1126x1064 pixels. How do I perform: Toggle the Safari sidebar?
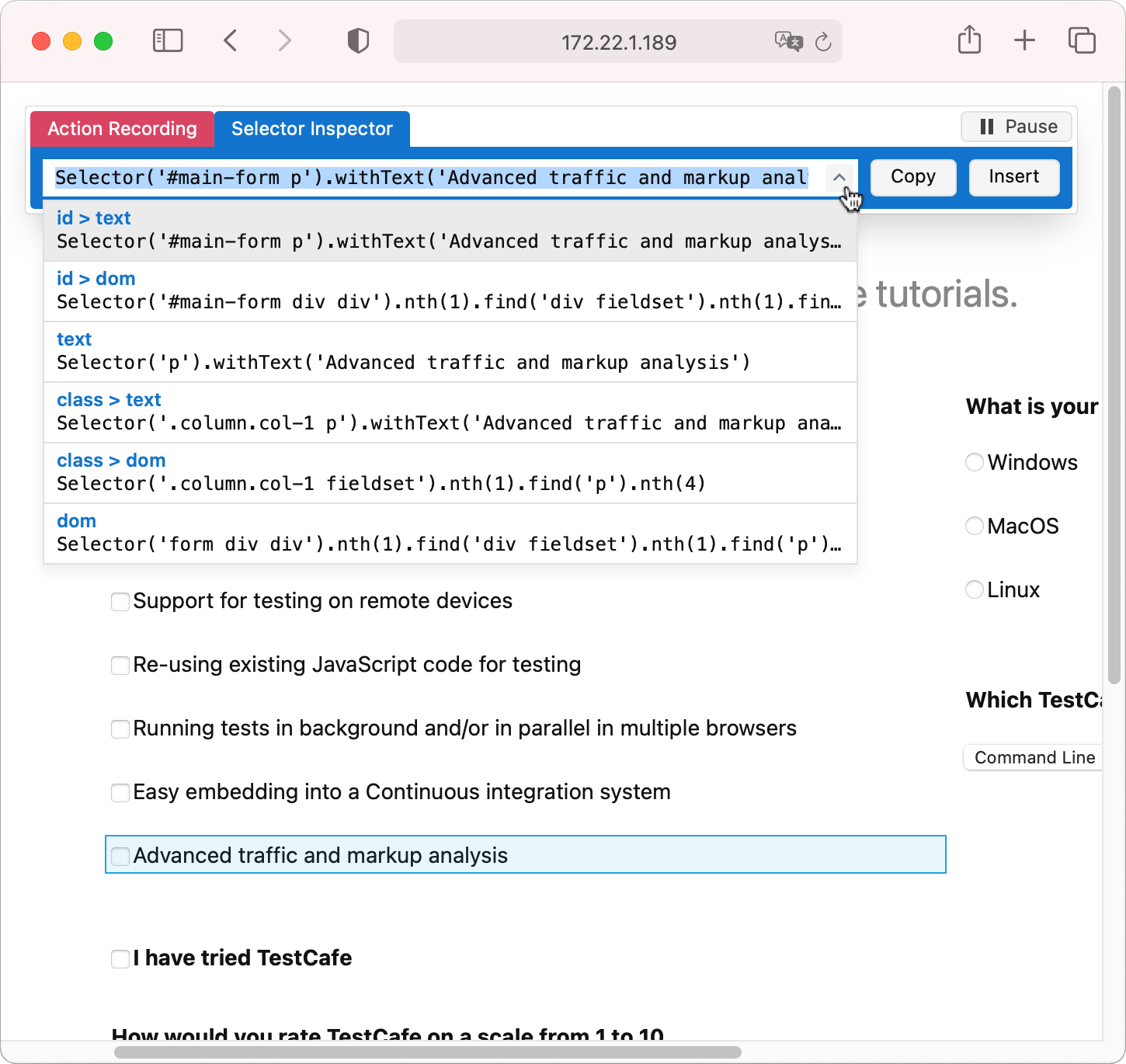tap(167, 40)
